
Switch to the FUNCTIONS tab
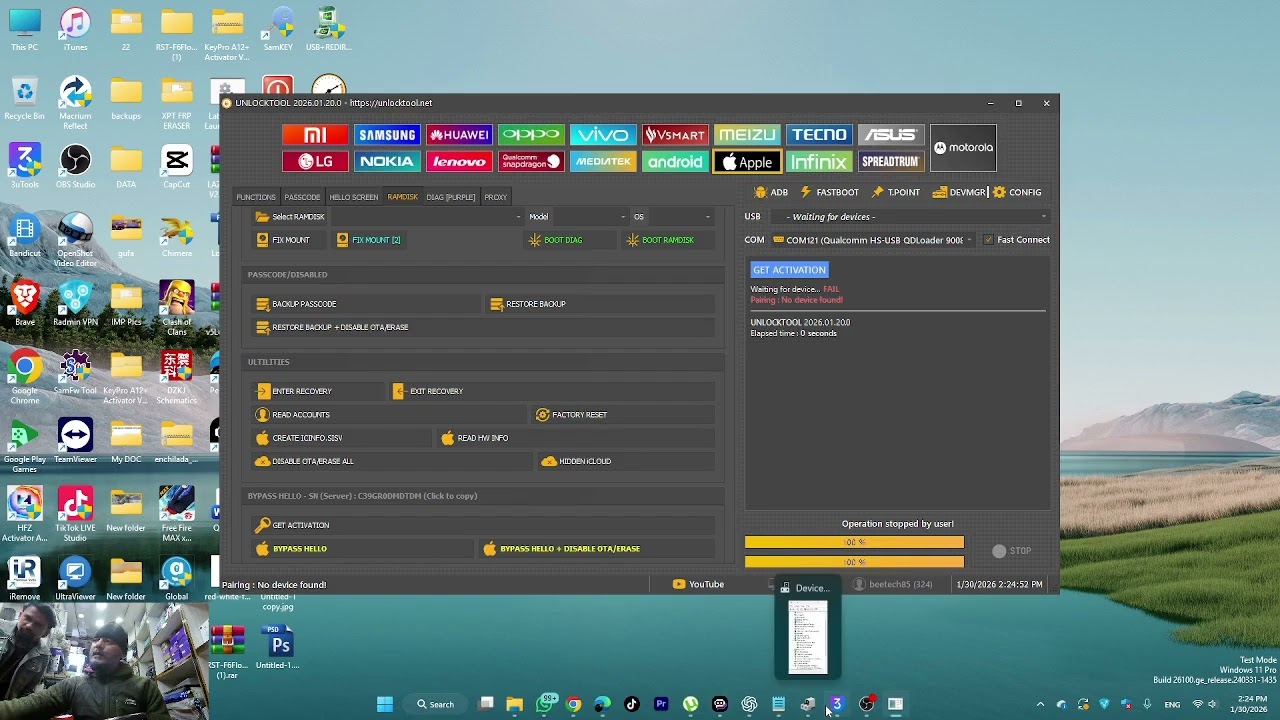click(256, 197)
